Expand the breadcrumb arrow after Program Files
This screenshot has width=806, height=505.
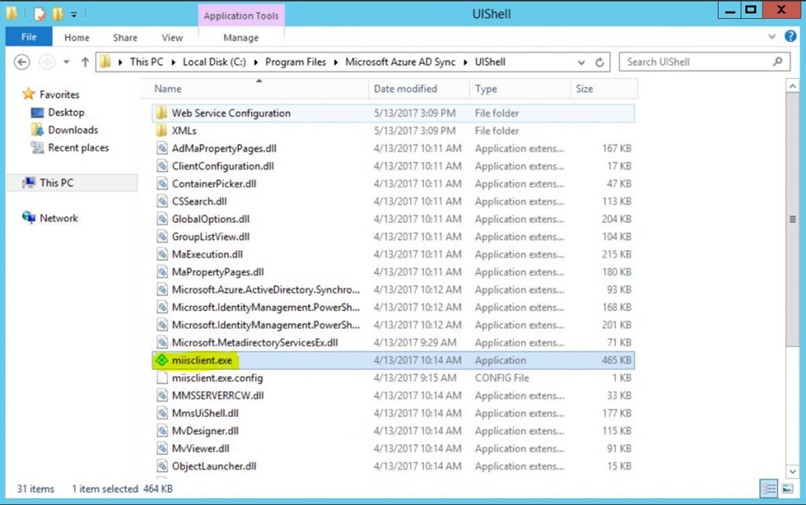[x=336, y=62]
